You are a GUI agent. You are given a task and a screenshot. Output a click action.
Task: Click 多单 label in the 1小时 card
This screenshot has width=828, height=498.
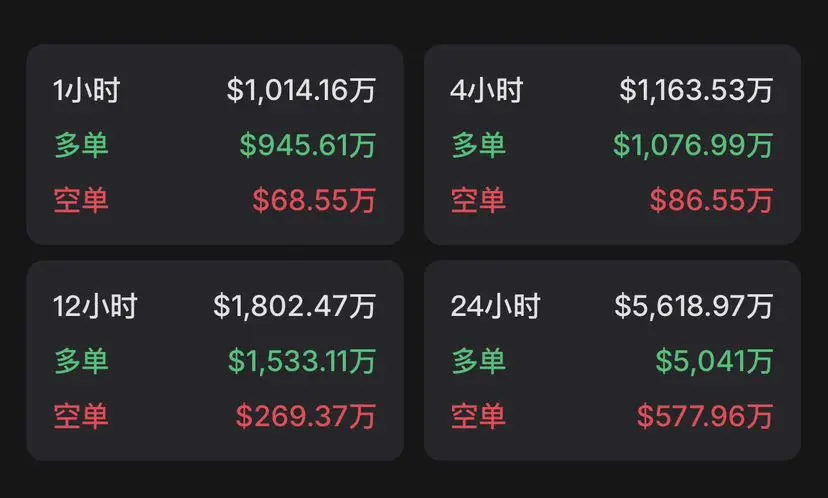click(81, 145)
